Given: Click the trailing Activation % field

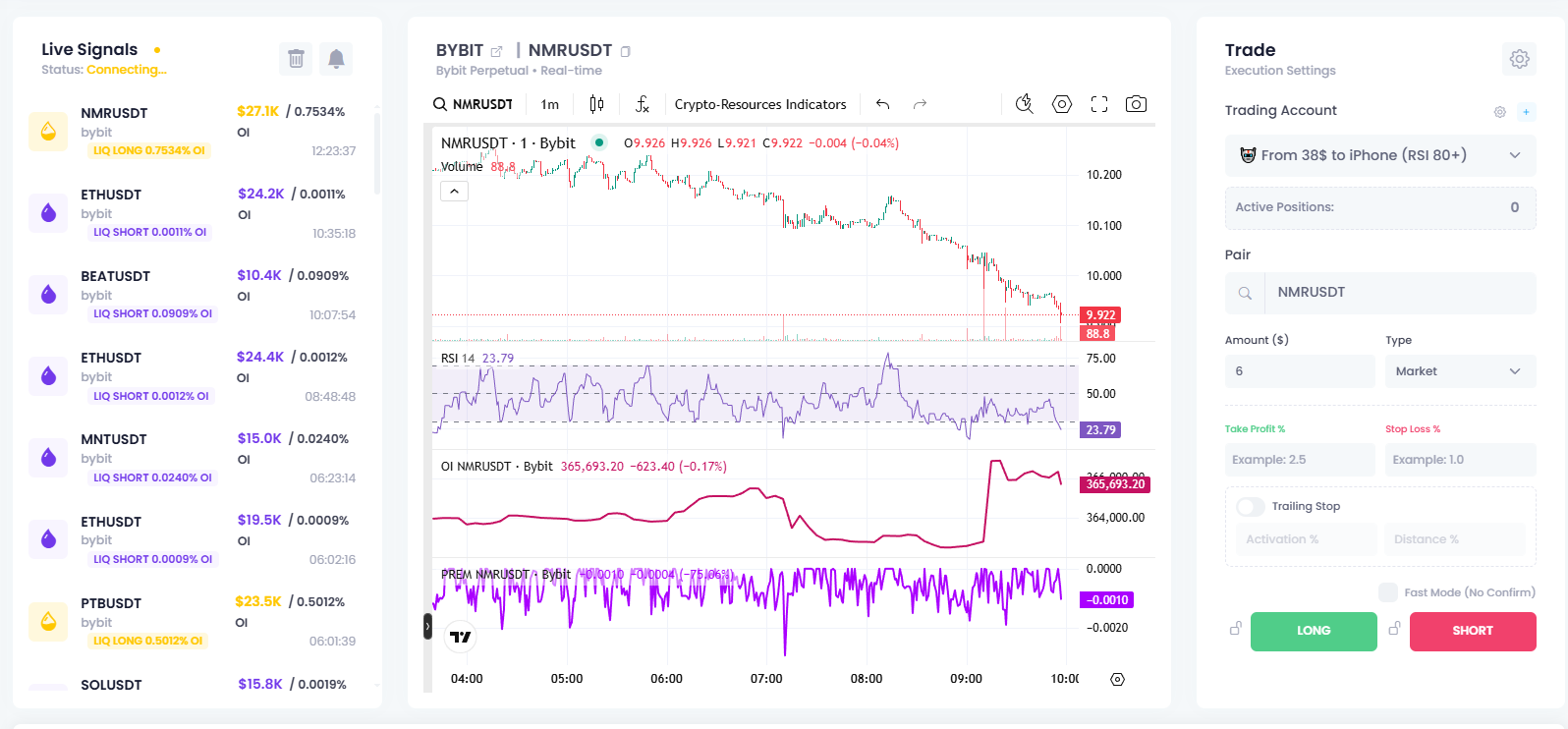Looking at the screenshot, I should coord(1307,539).
